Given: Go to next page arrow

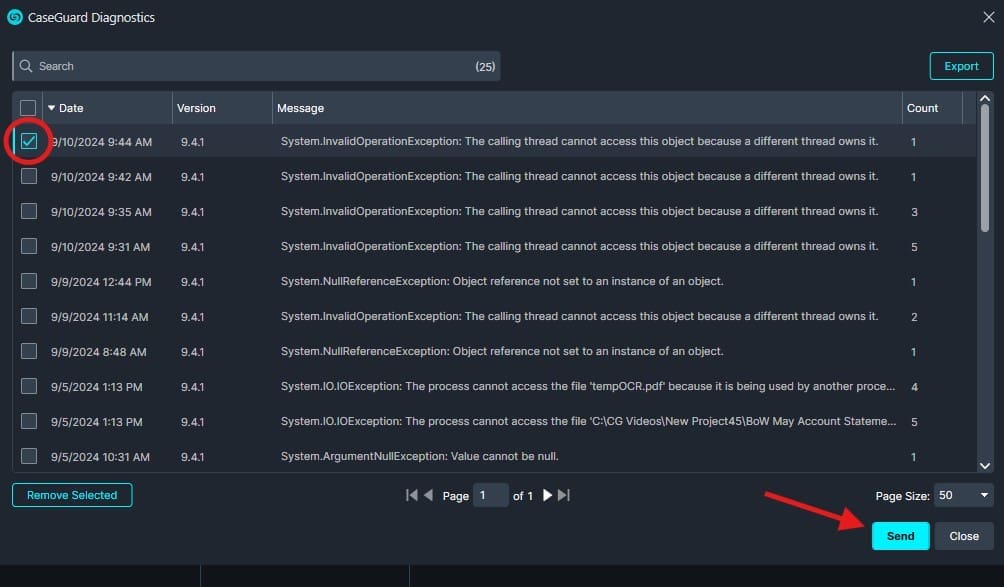Looking at the screenshot, I should pos(547,495).
